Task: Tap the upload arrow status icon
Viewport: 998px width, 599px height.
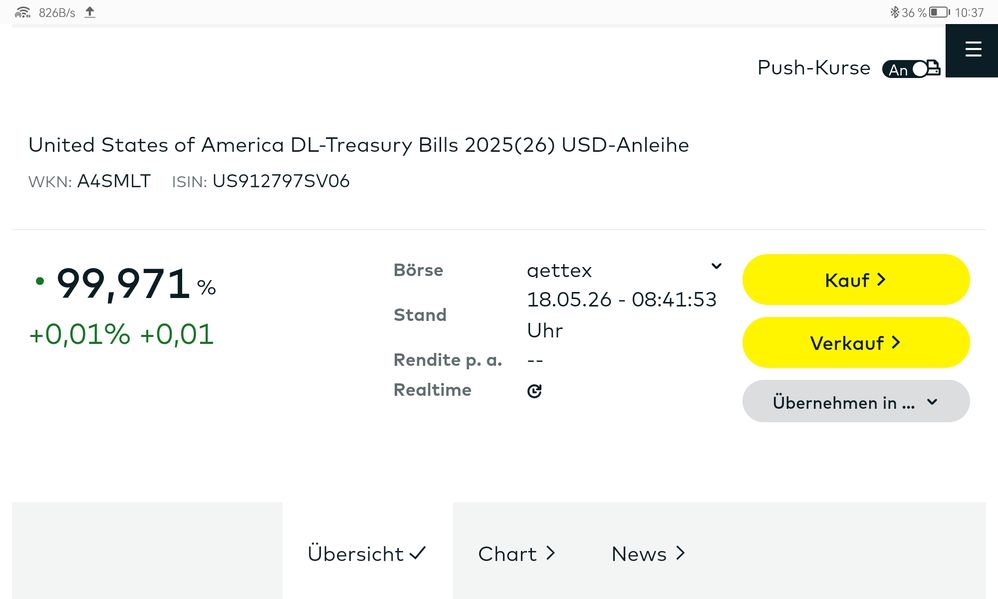Action: click(90, 12)
